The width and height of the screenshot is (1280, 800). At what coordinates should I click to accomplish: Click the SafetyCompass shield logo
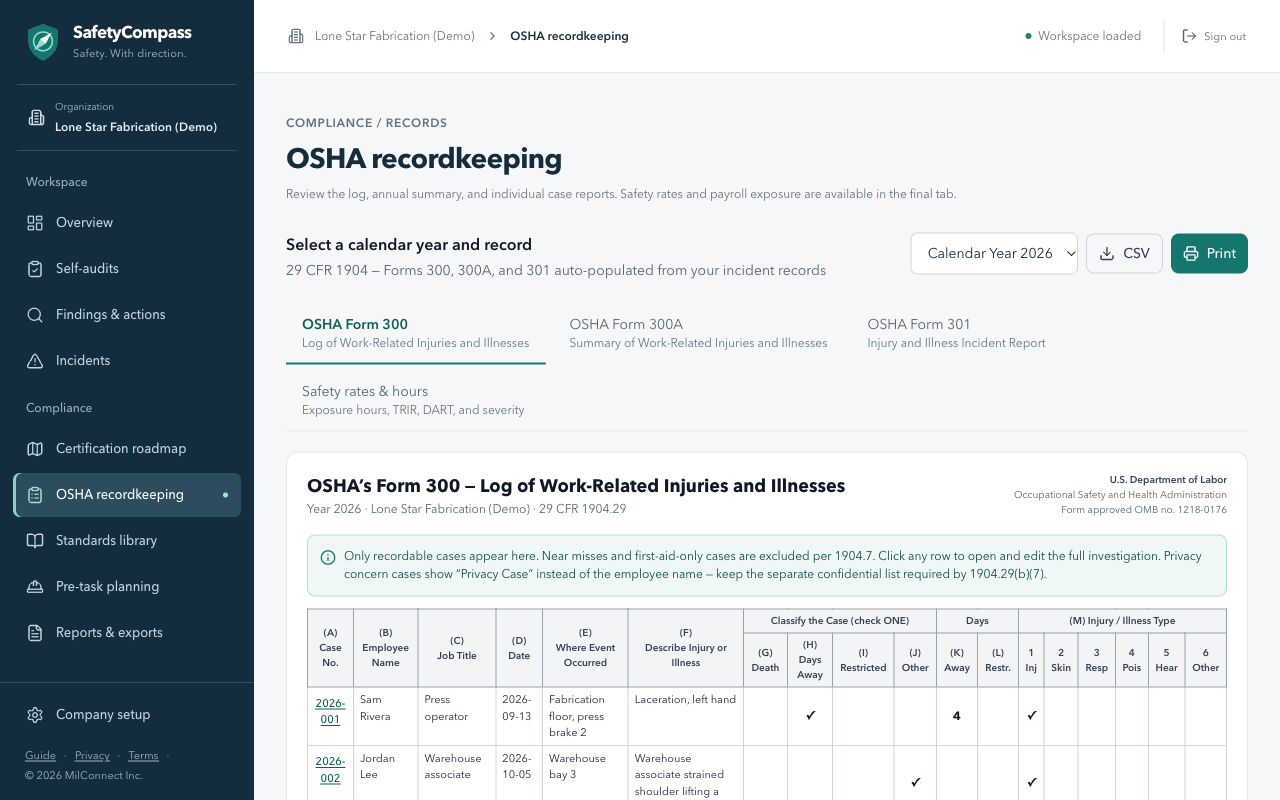(x=43, y=42)
